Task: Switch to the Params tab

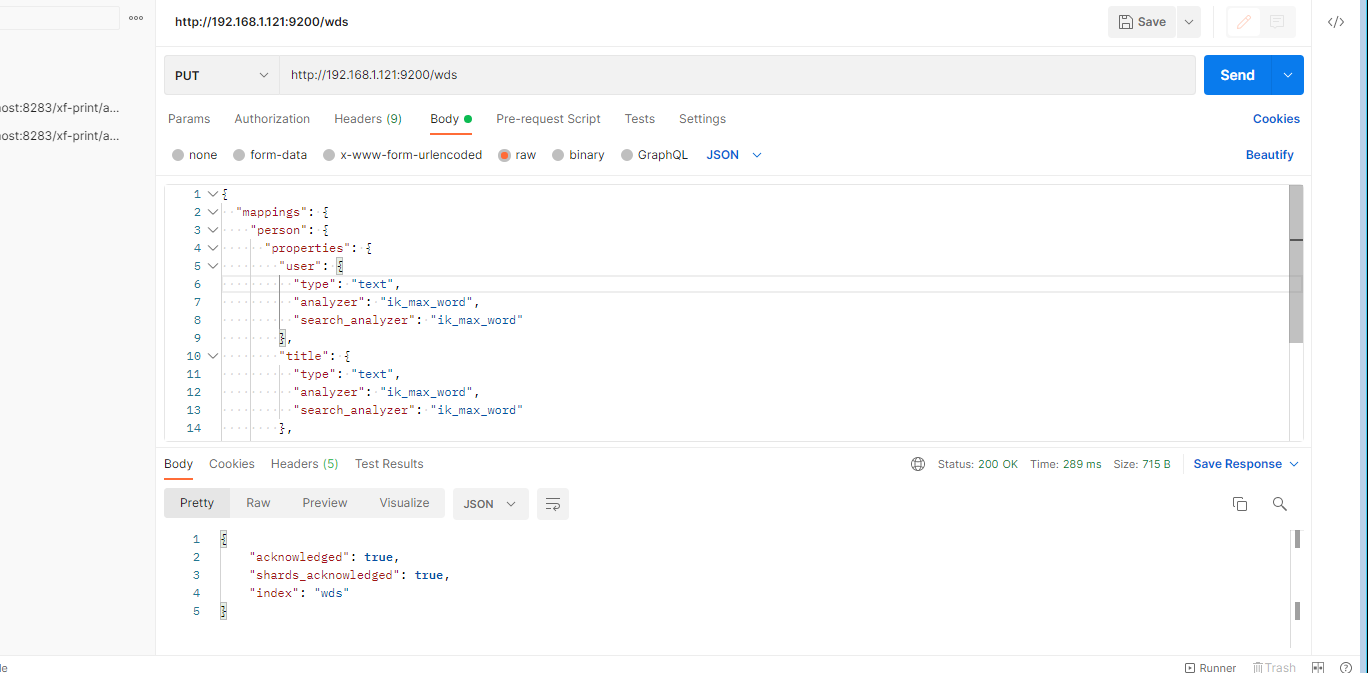Action: click(189, 119)
